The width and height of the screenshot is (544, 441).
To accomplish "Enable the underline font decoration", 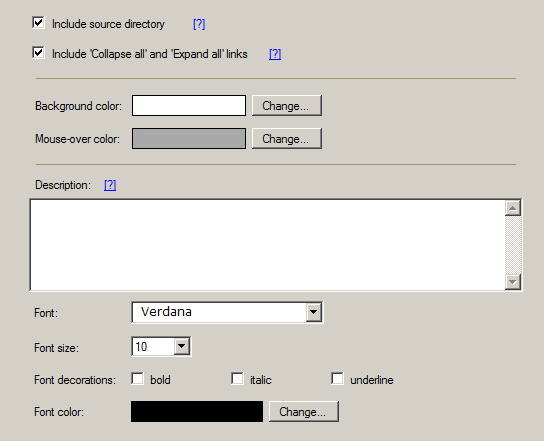I will tap(337, 379).
